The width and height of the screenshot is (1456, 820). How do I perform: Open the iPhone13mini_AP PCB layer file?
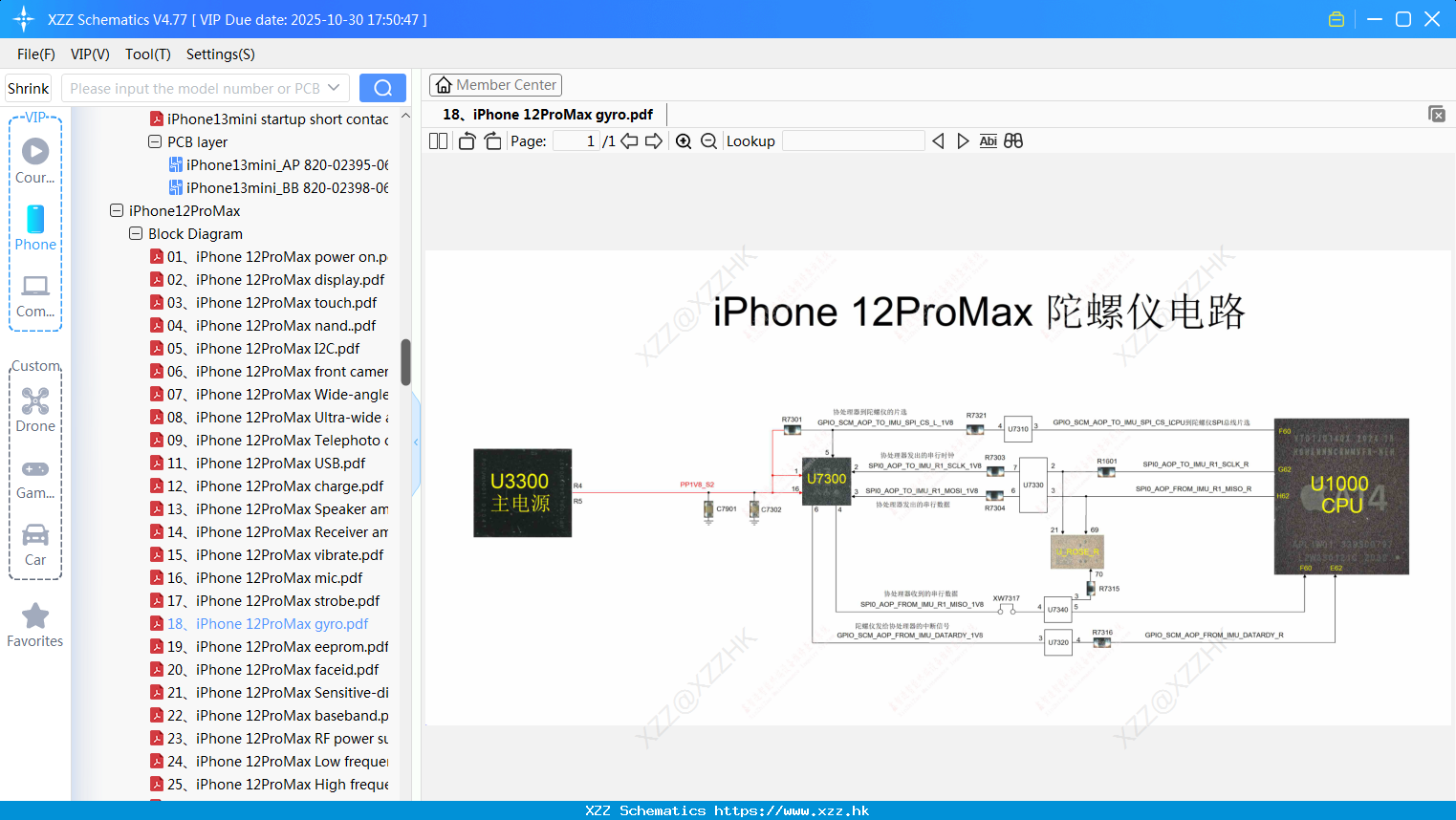pos(278,164)
